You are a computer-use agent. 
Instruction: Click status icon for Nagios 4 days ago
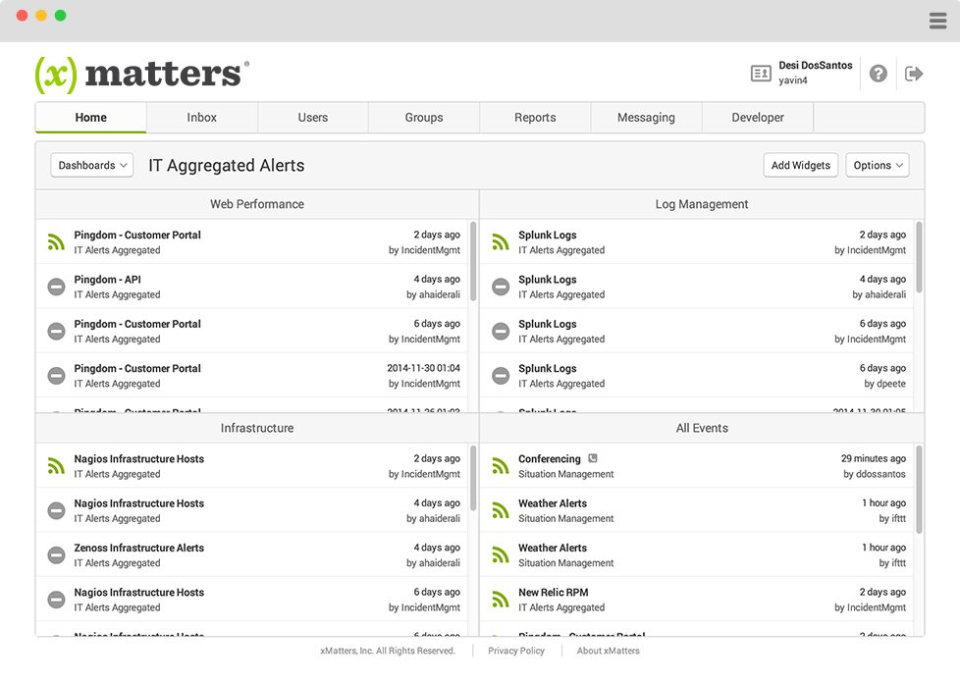click(56, 510)
